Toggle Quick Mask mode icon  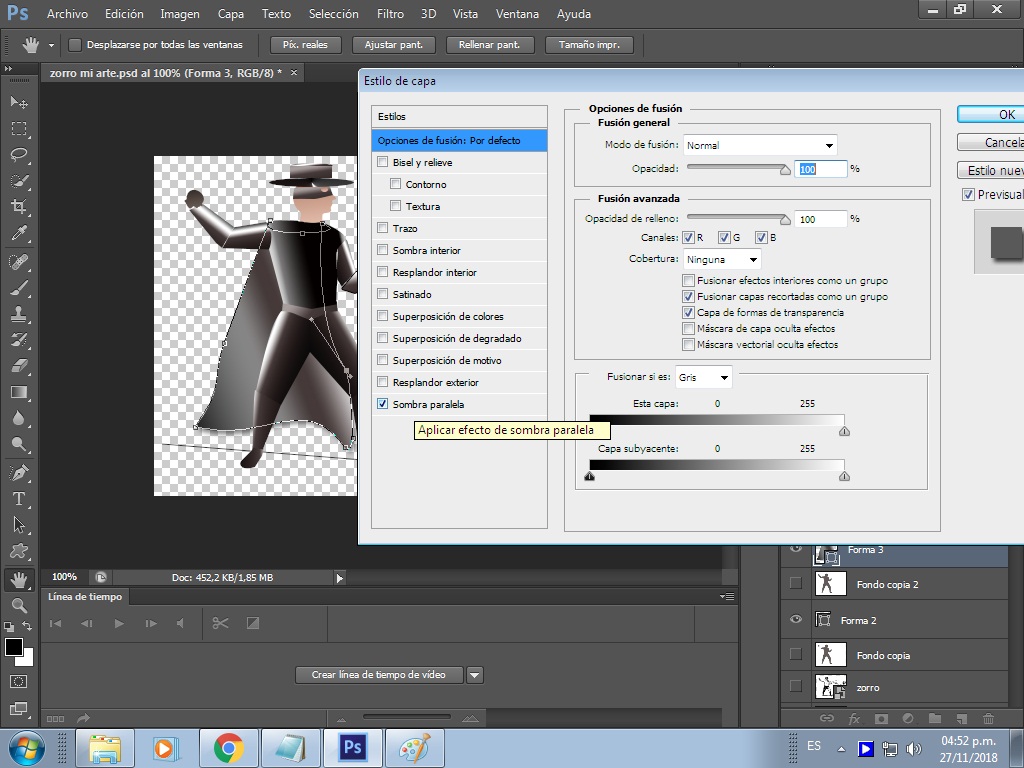tap(19, 682)
